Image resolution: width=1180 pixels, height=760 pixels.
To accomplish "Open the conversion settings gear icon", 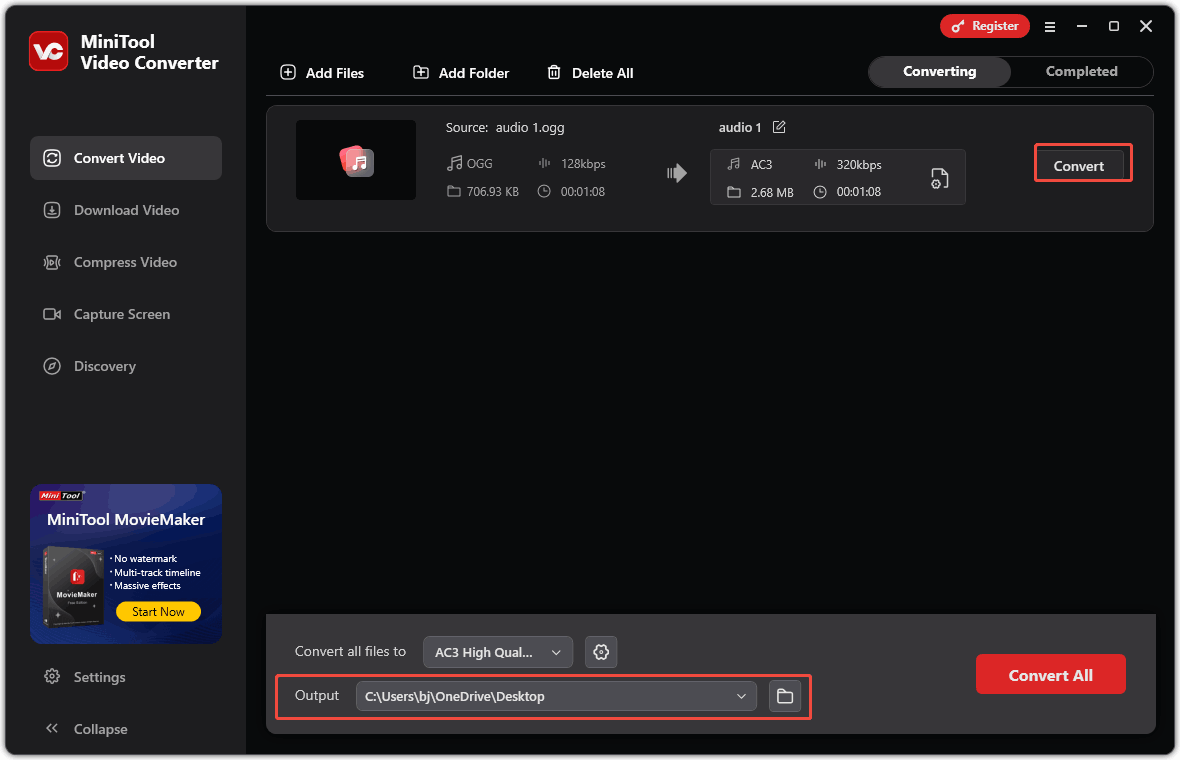I will tap(601, 652).
